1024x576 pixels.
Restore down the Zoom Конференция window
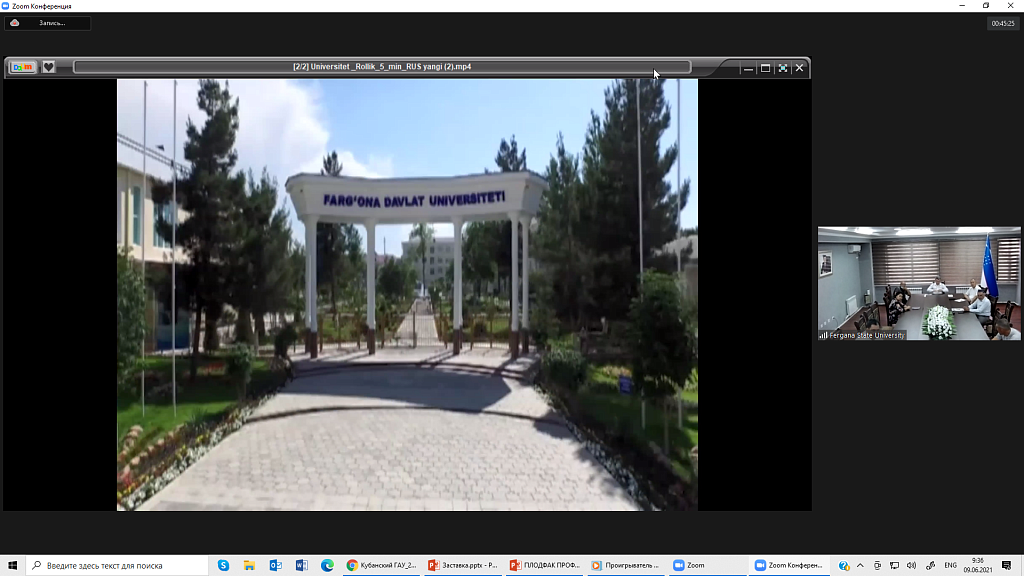(986, 6)
